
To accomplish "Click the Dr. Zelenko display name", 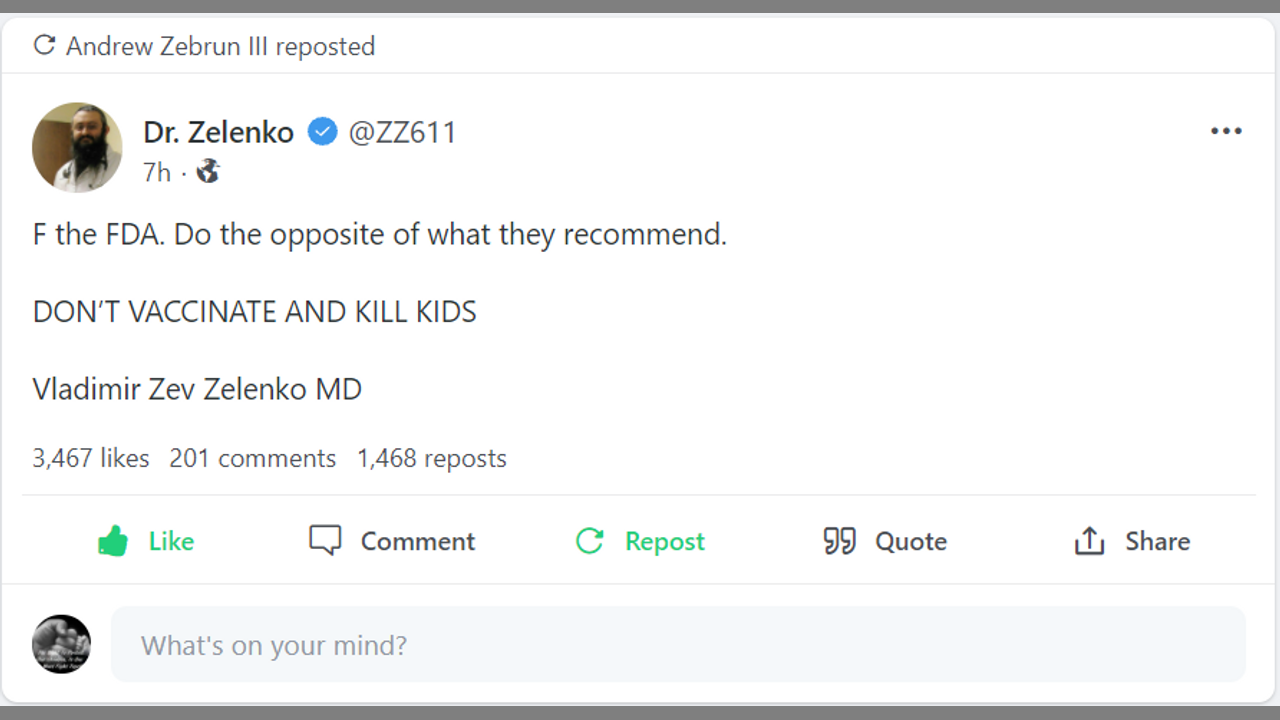I will 218,132.
